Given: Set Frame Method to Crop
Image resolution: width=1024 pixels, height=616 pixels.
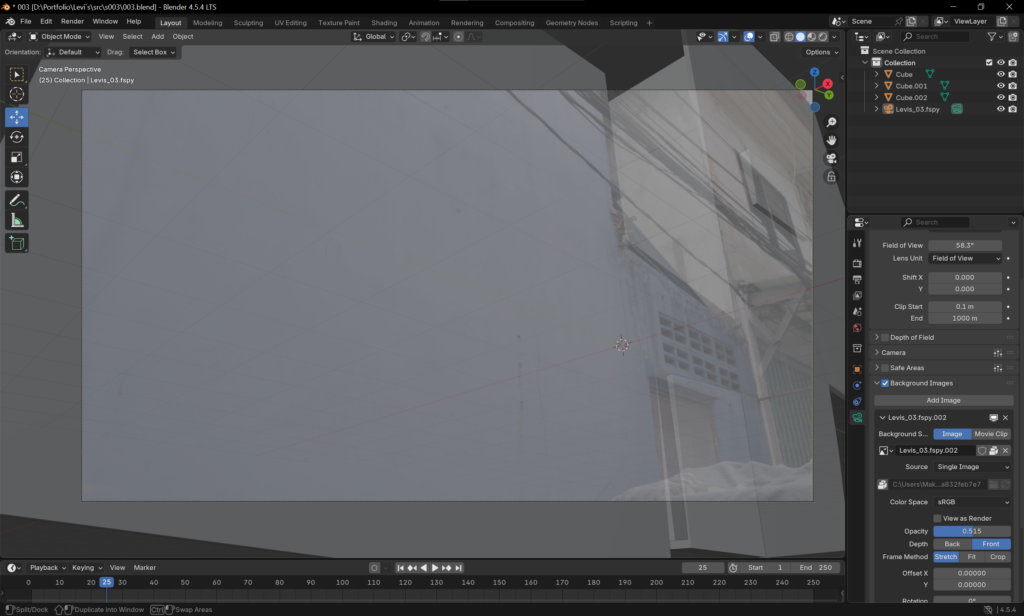Looking at the screenshot, I should click(x=997, y=556).
